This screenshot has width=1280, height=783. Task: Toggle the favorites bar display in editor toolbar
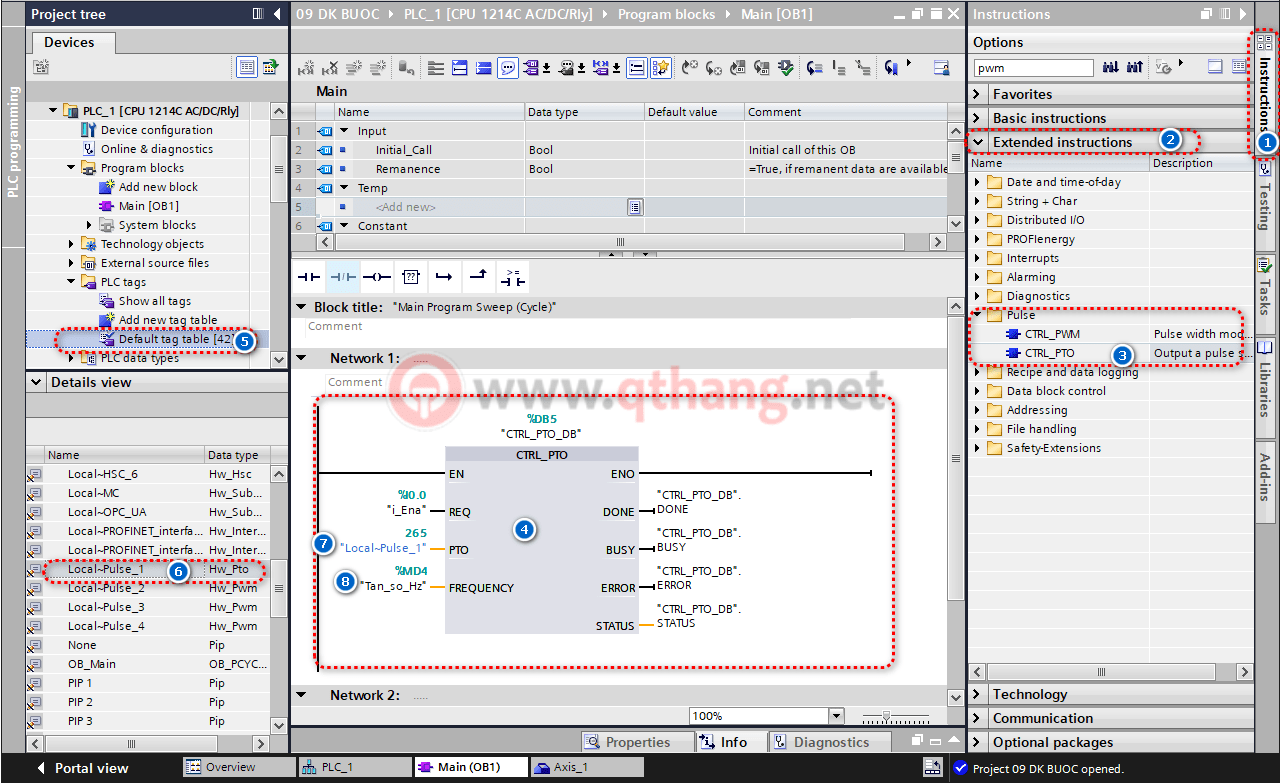click(x=661, y=68)
